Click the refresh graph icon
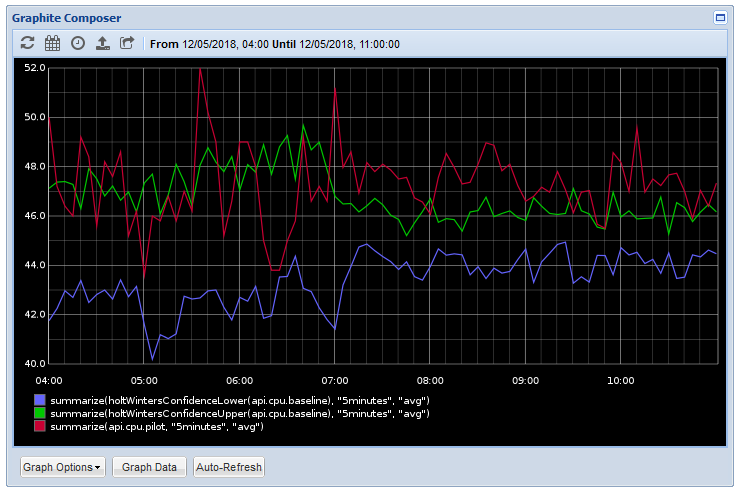Screen dimensions: 738x488 point(27,43)
